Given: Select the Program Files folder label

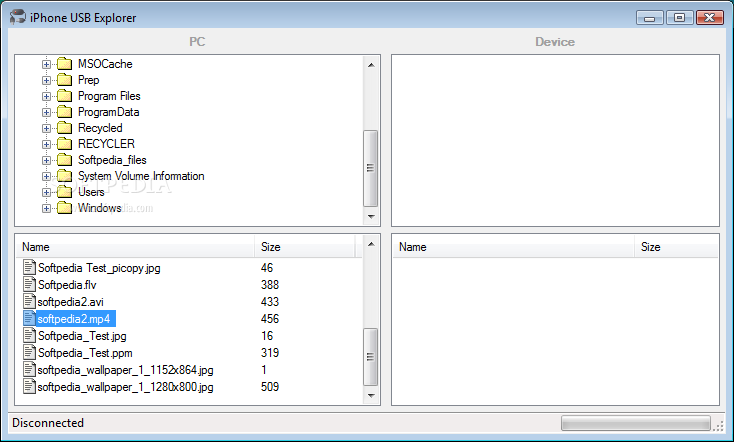Looking at the screenshot, I should (x=109, y=96).
